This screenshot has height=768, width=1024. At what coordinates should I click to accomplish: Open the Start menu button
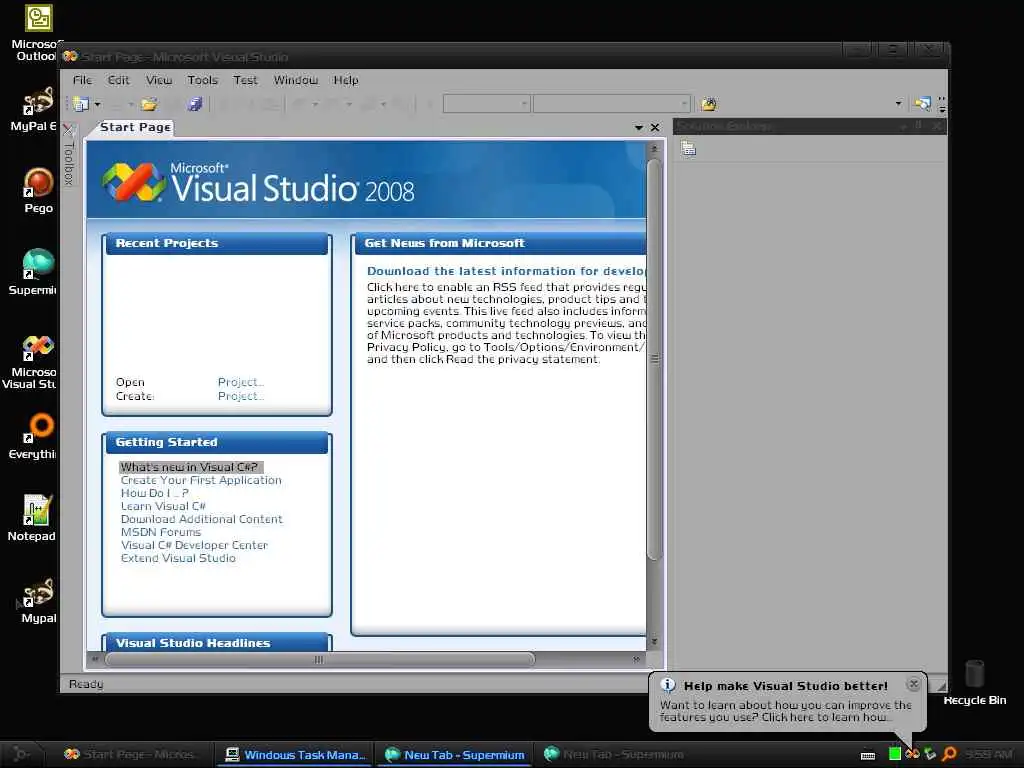pos(21,754)
